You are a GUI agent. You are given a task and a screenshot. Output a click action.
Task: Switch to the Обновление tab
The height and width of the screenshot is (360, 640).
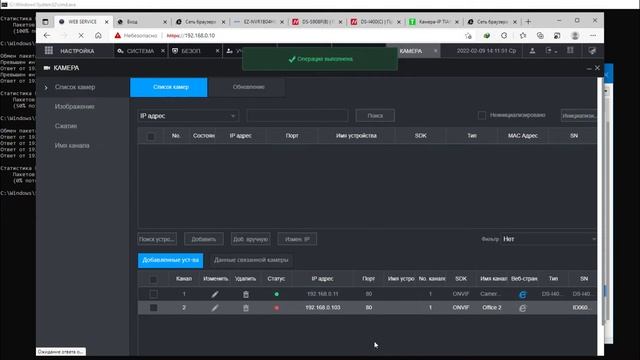click(x=248, y=87)
